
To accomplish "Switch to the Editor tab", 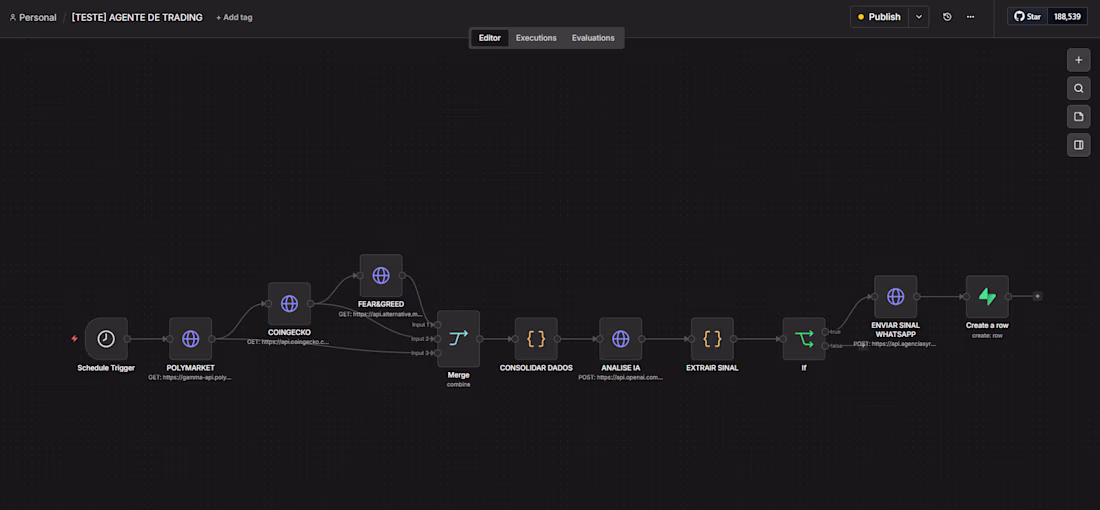I will point(490,38).
